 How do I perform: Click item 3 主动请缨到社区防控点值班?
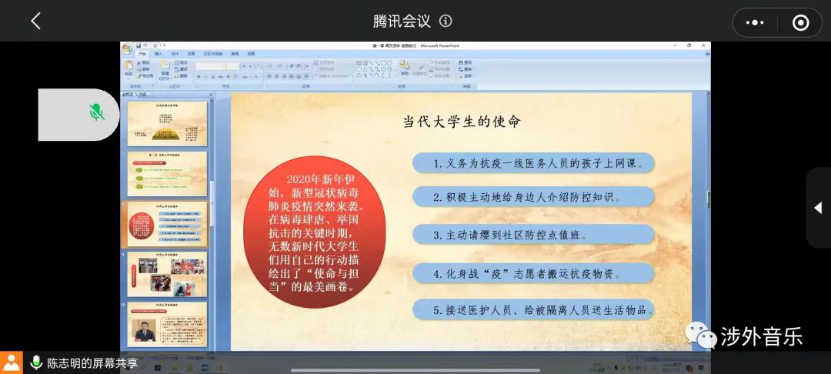click(534, 235)
